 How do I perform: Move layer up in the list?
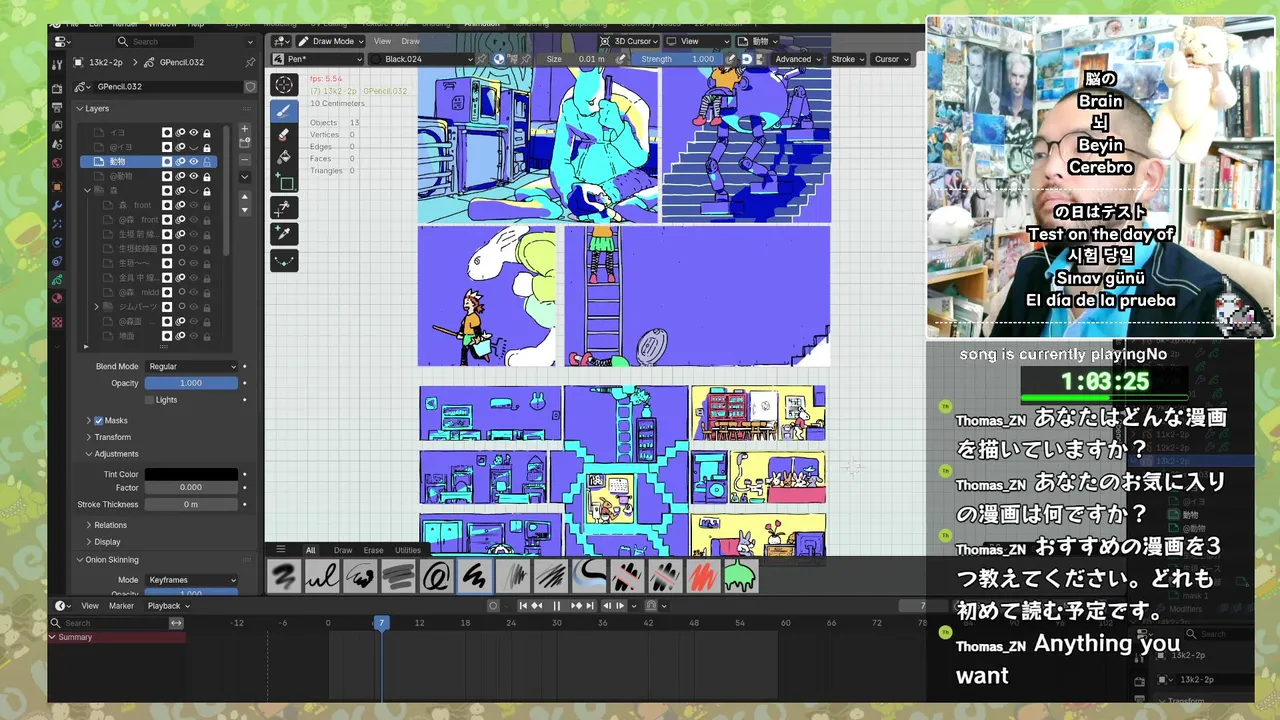pos(244,197)
